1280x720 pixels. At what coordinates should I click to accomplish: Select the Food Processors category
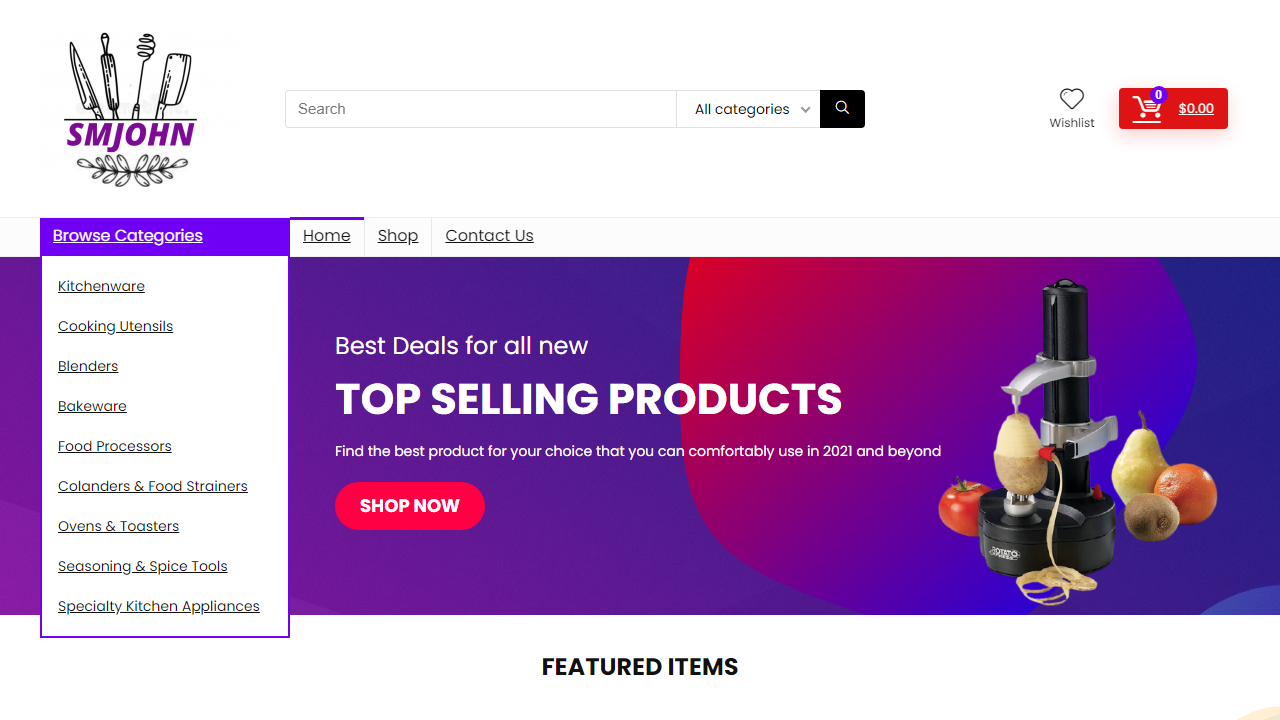click(x=115, y=446)
